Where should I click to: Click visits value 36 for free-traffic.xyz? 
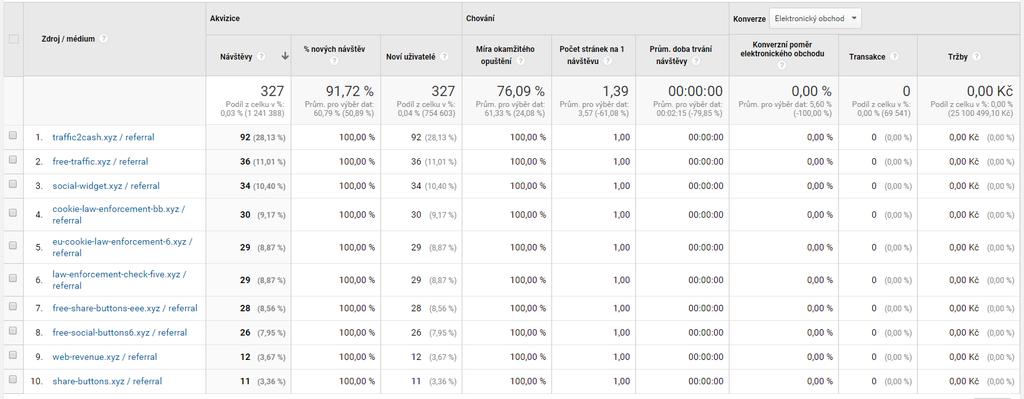(245, 161)
